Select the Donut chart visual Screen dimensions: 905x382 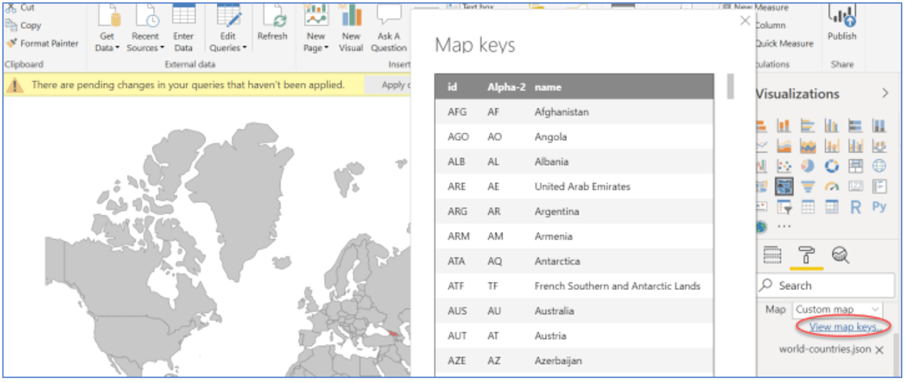[832, 166]
